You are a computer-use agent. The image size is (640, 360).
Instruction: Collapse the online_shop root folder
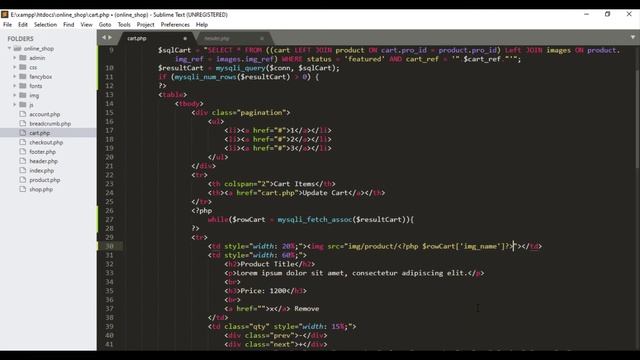tap(9, 48)
